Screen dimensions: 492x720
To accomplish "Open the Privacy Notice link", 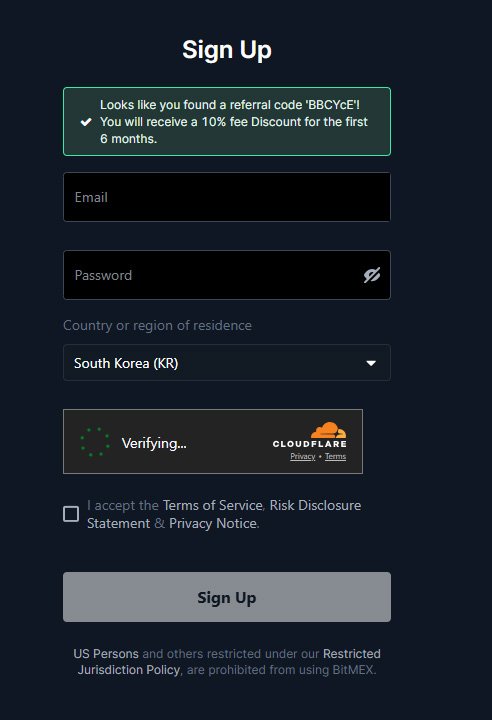I will pyautogui.click(x=213, y=523).
